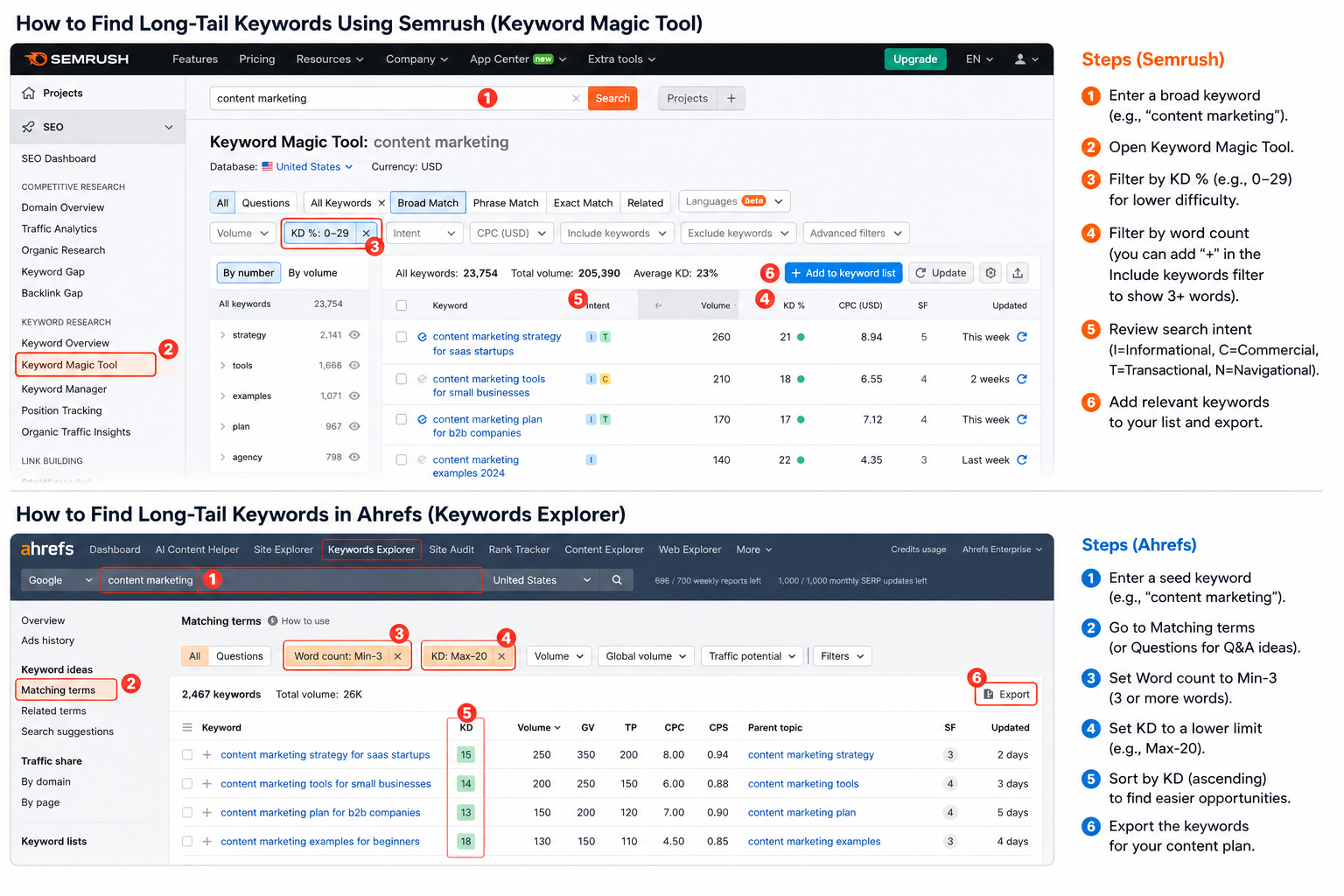Remove the Word count: Min-3 filter
This screenshot has height=896, width=1344.
click(397, 656)
